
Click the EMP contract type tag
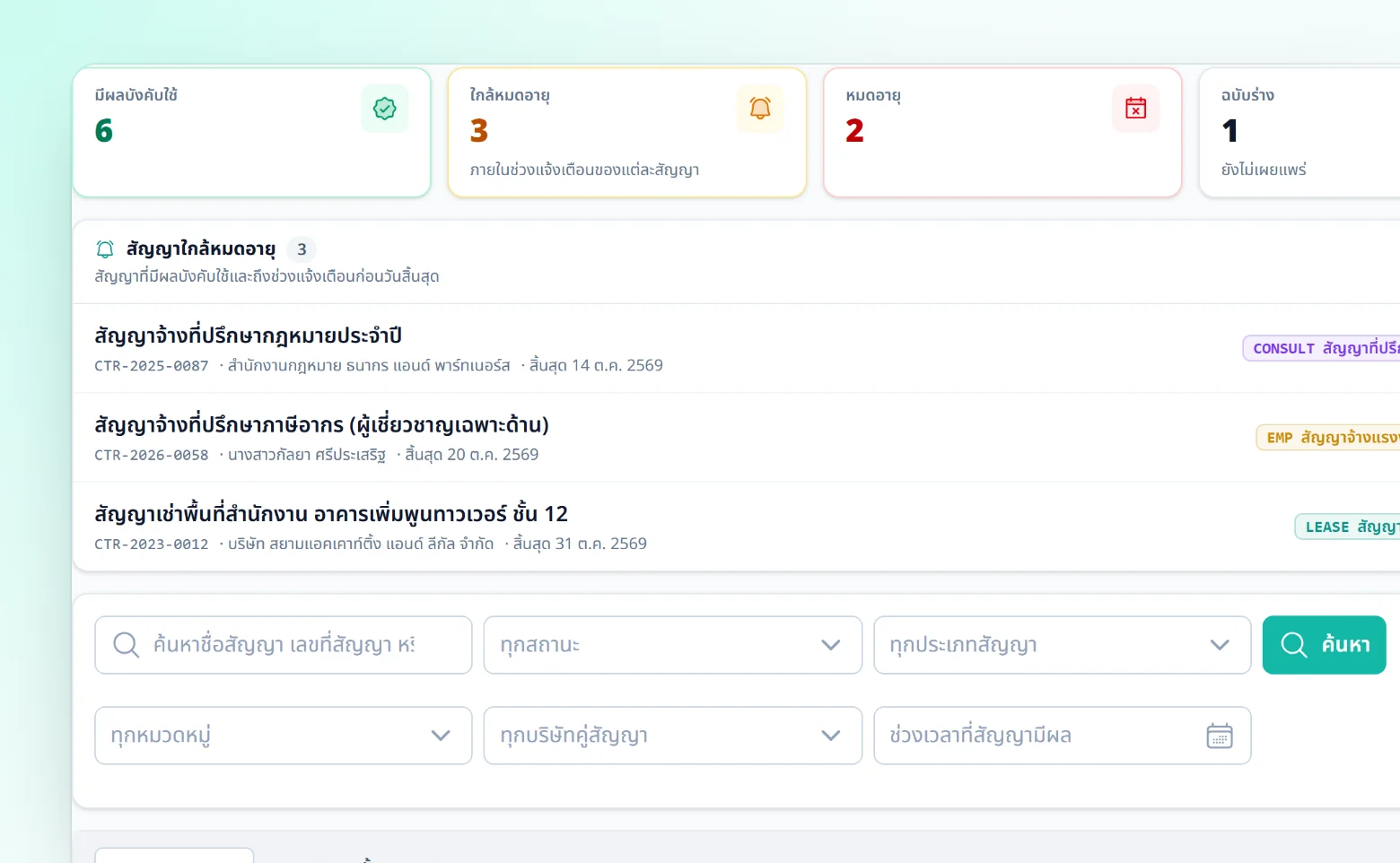coord(1328,438)
